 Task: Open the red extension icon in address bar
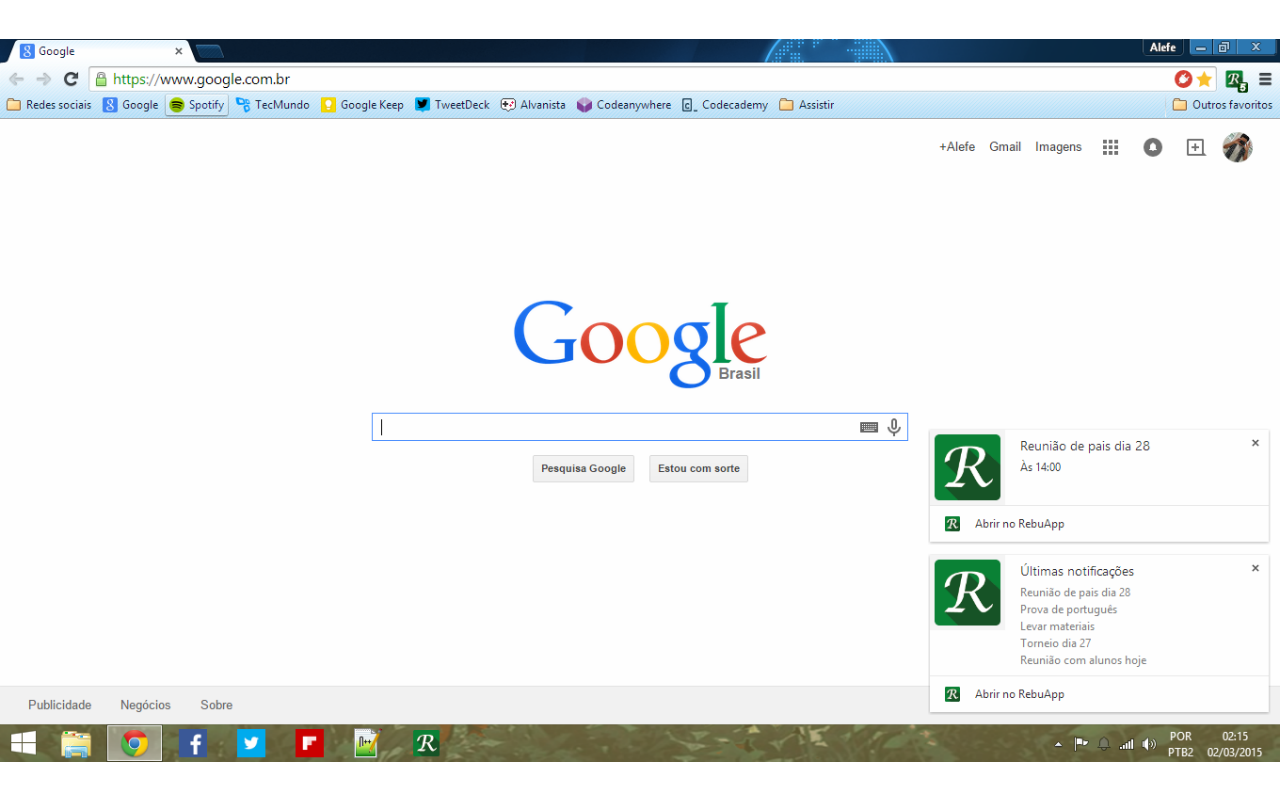point(1184,79)
